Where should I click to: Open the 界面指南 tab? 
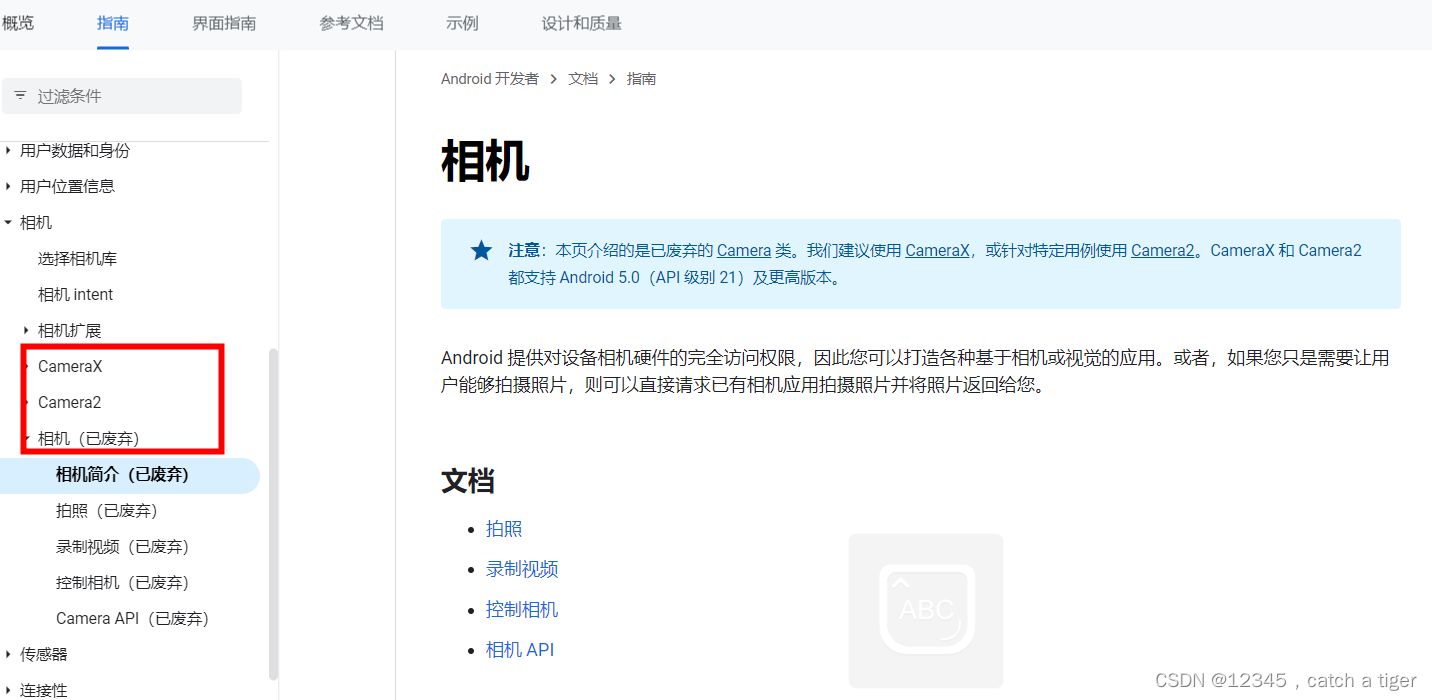pos(224,23)
